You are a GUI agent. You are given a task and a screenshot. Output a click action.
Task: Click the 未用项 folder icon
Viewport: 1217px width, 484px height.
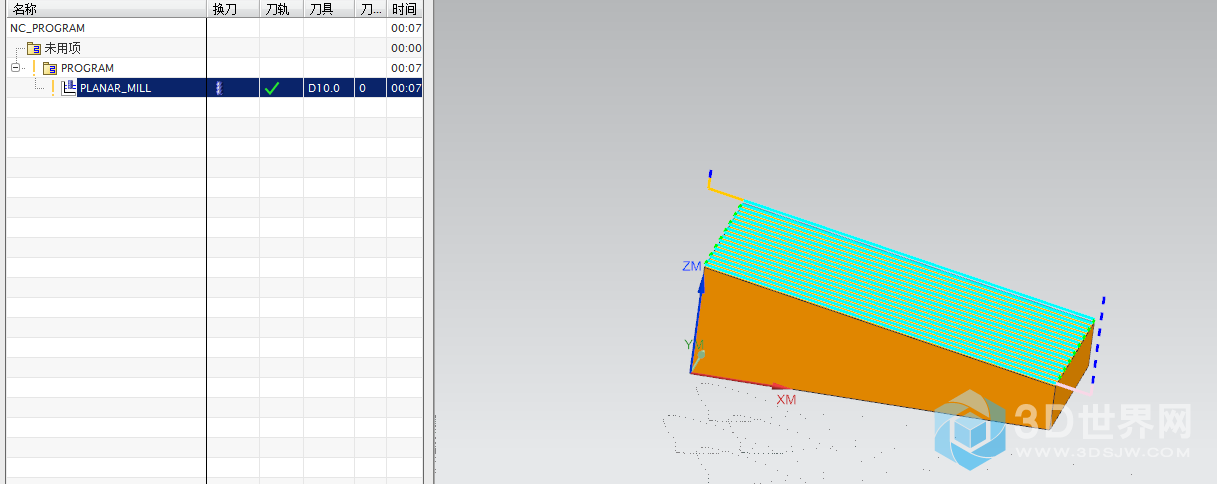(34, 48)
